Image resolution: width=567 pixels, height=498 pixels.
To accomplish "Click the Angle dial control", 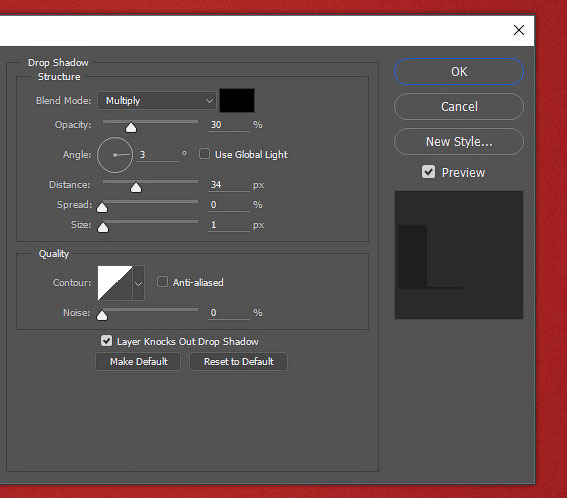I will click(x=115, y=155).
